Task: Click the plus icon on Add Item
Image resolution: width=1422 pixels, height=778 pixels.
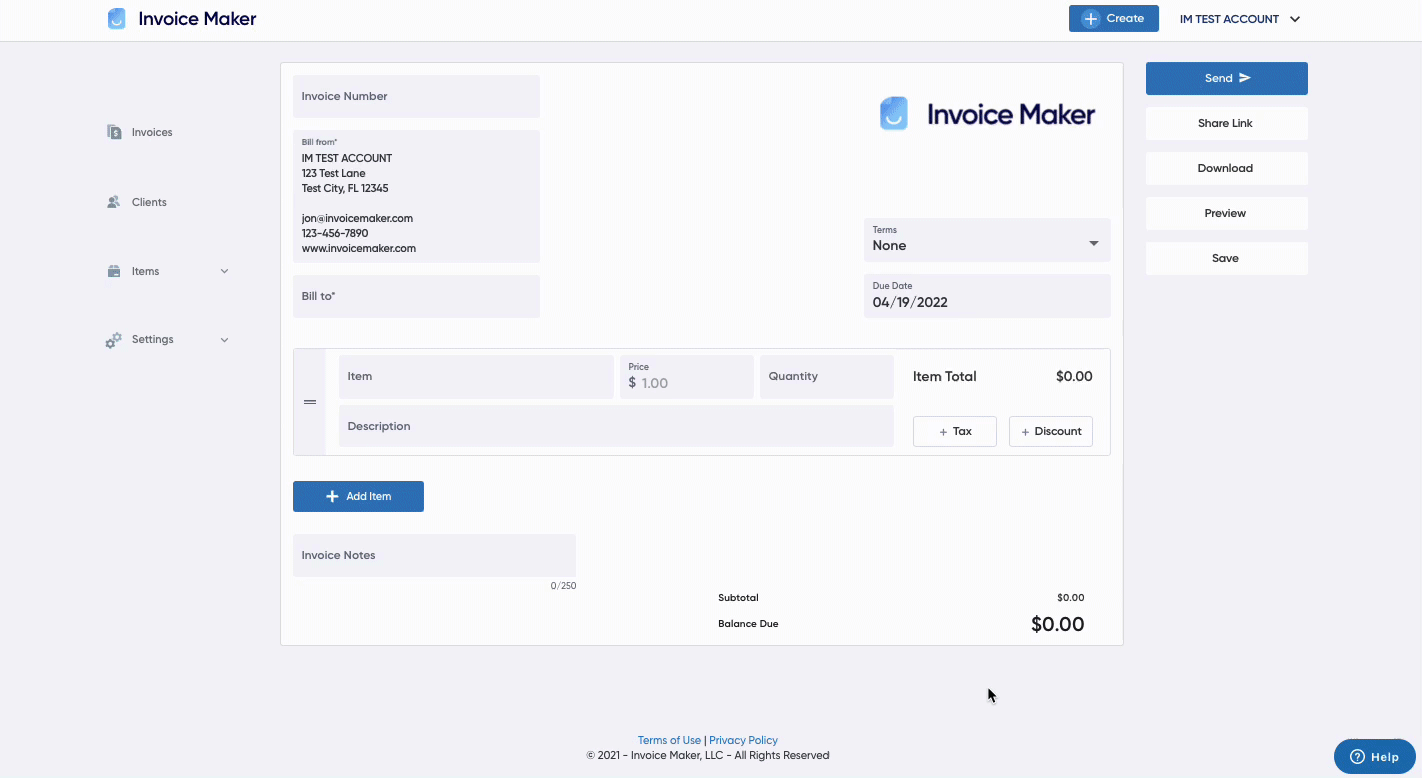Action: (332, 496)
